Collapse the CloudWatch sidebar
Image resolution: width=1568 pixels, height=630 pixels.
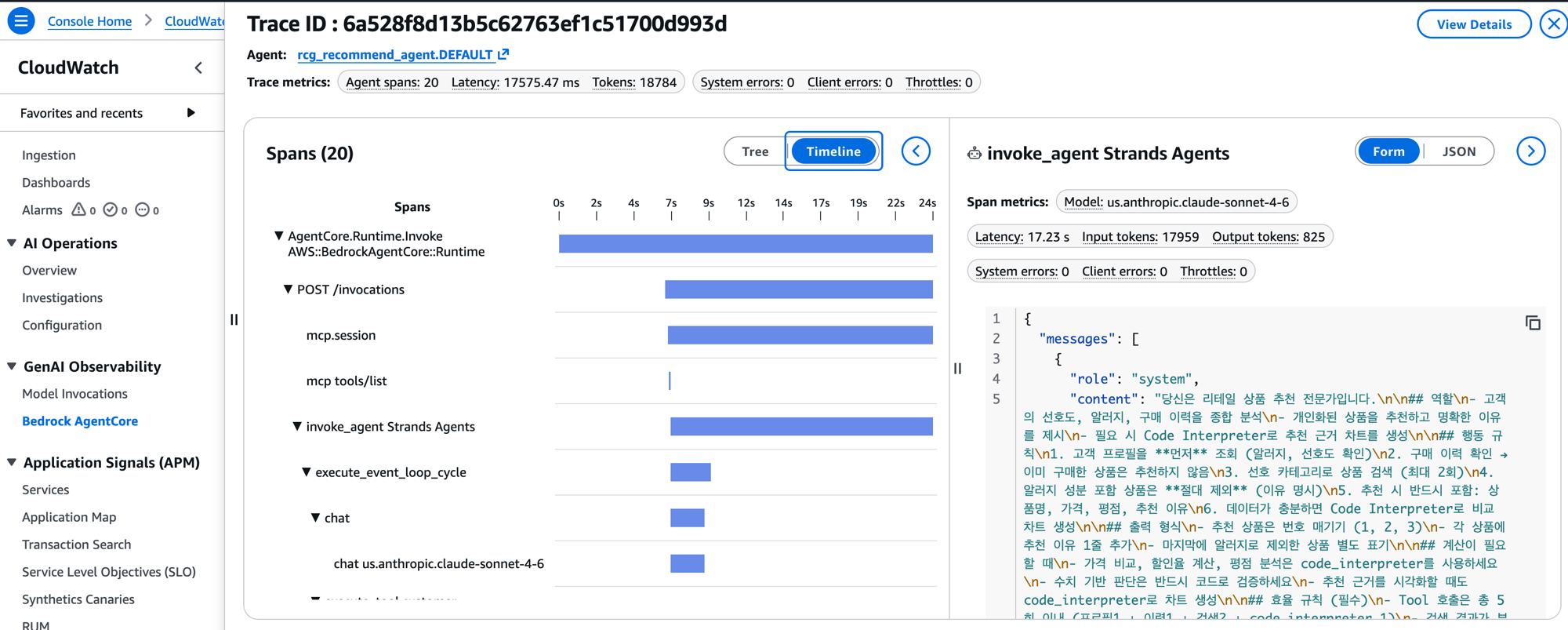pos(198,68)
